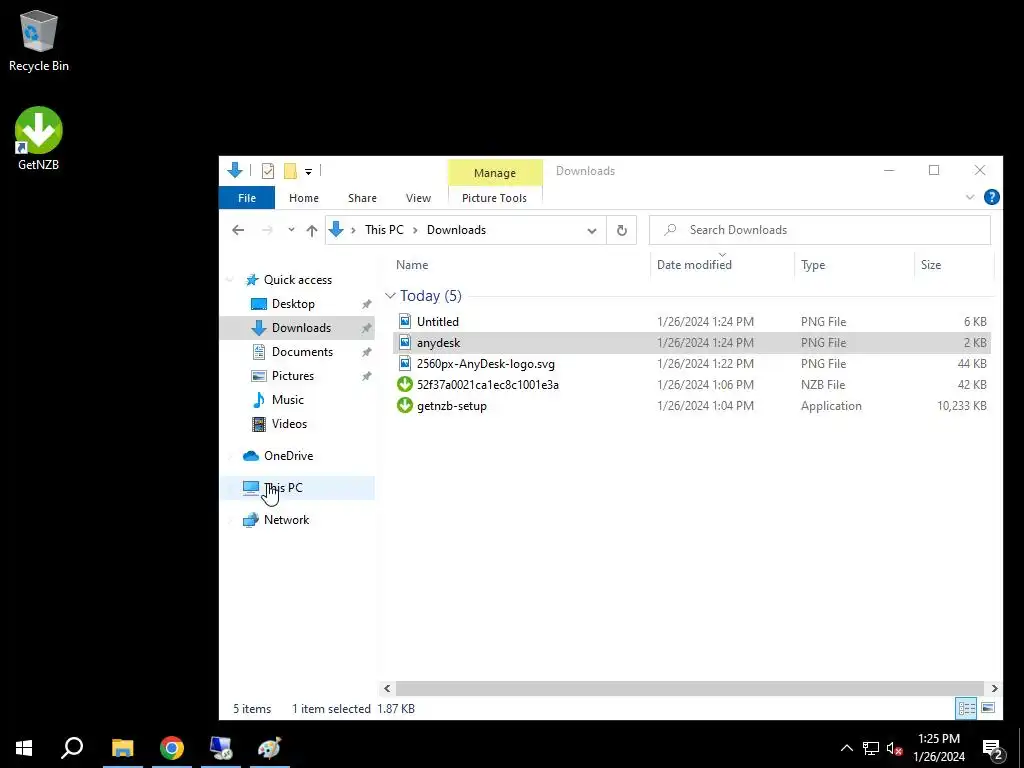The width and height of the screenshot is (1024, 768).
Task: Click the scroll right arrow
Action: [994, 688]
